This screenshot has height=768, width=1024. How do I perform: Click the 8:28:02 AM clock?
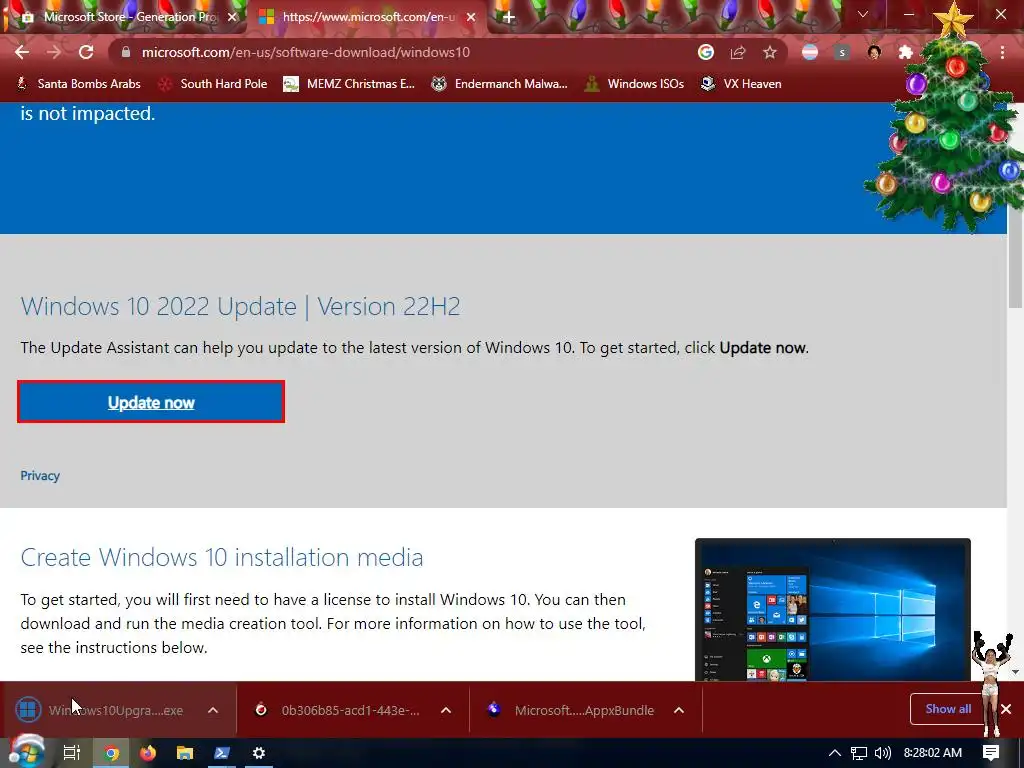933,753
